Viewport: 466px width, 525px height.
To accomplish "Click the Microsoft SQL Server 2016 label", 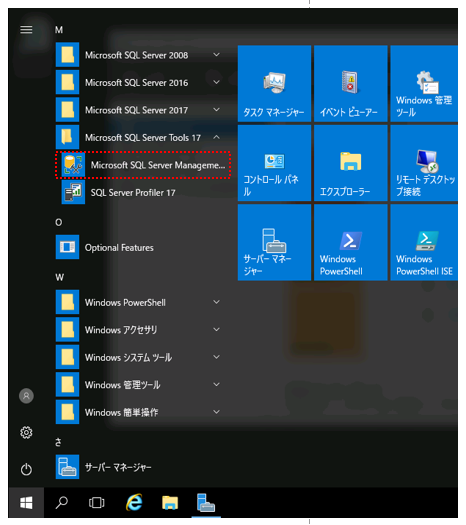I will pyautogui.click(x=137, y=83).
